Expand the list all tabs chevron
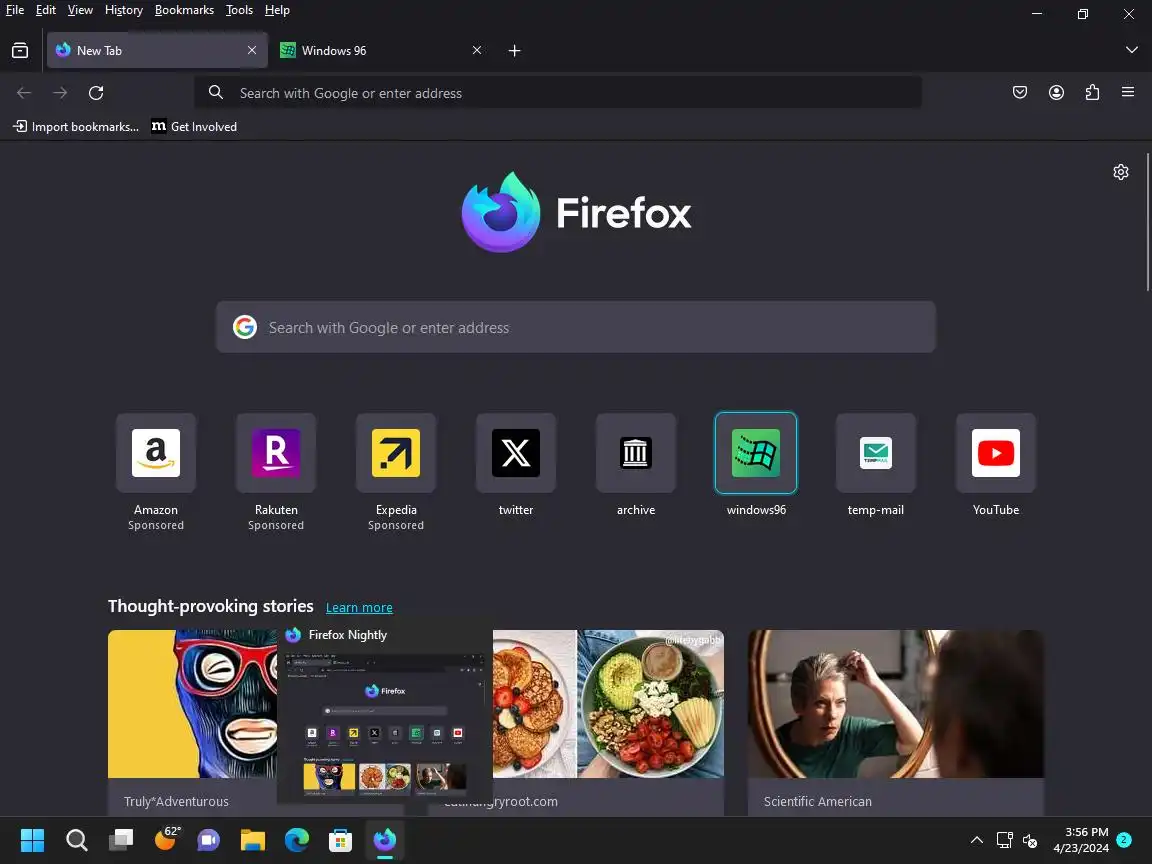This screenshot has width=1152, height=864. pos(1131,50)
